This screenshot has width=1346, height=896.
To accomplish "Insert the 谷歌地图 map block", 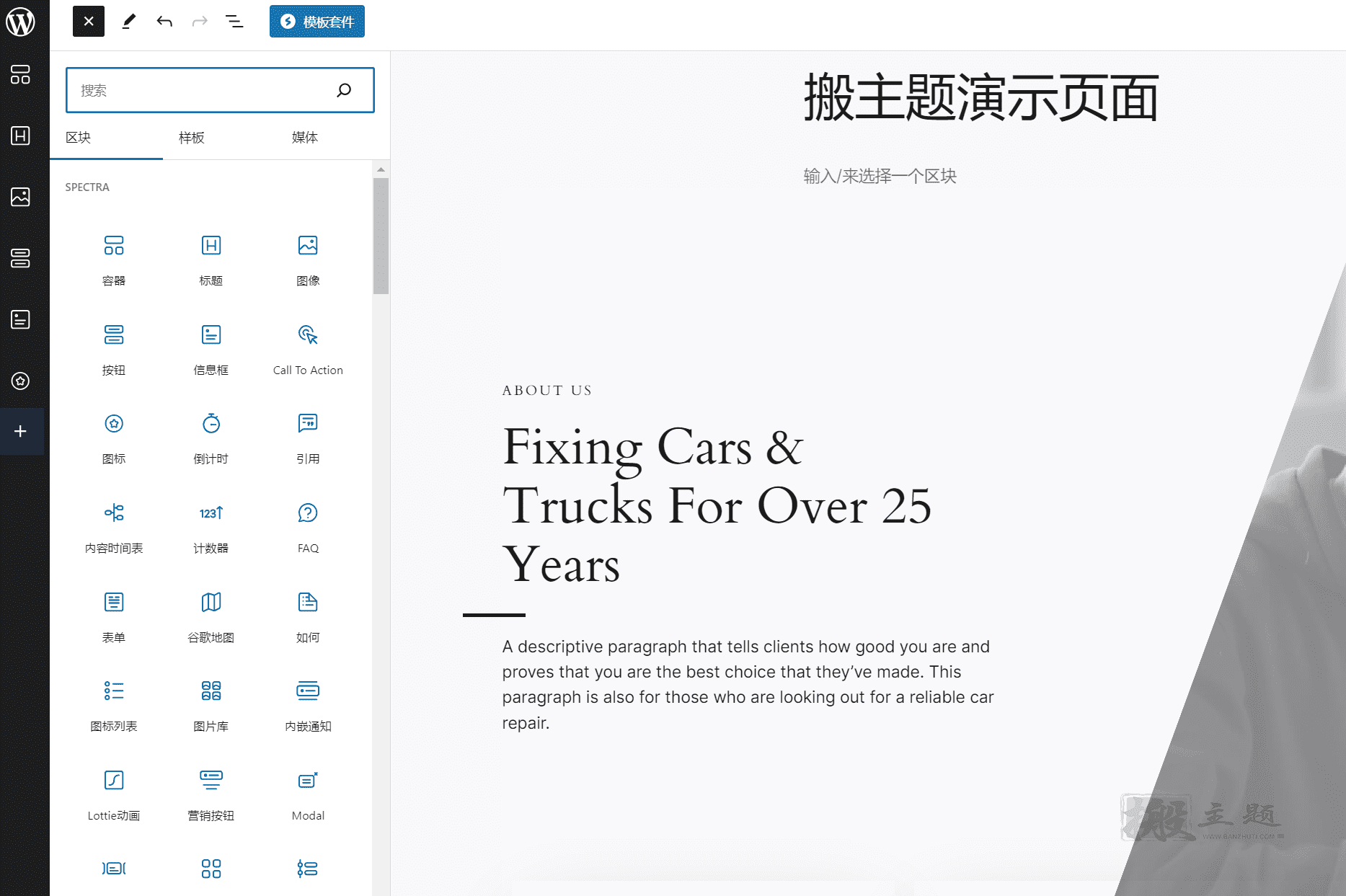I will click(211, 617).
